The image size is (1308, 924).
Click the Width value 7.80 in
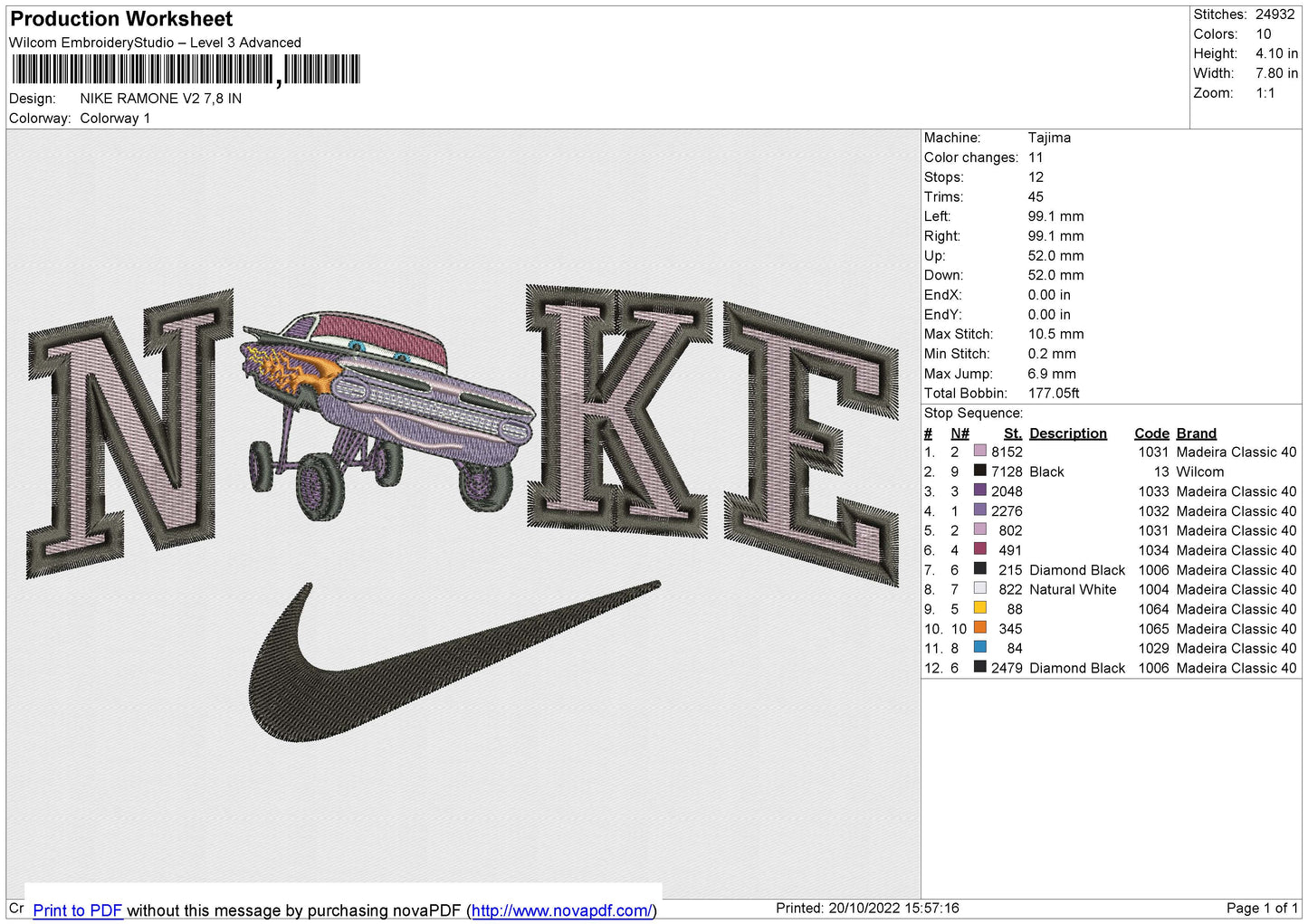(1276, 73)
